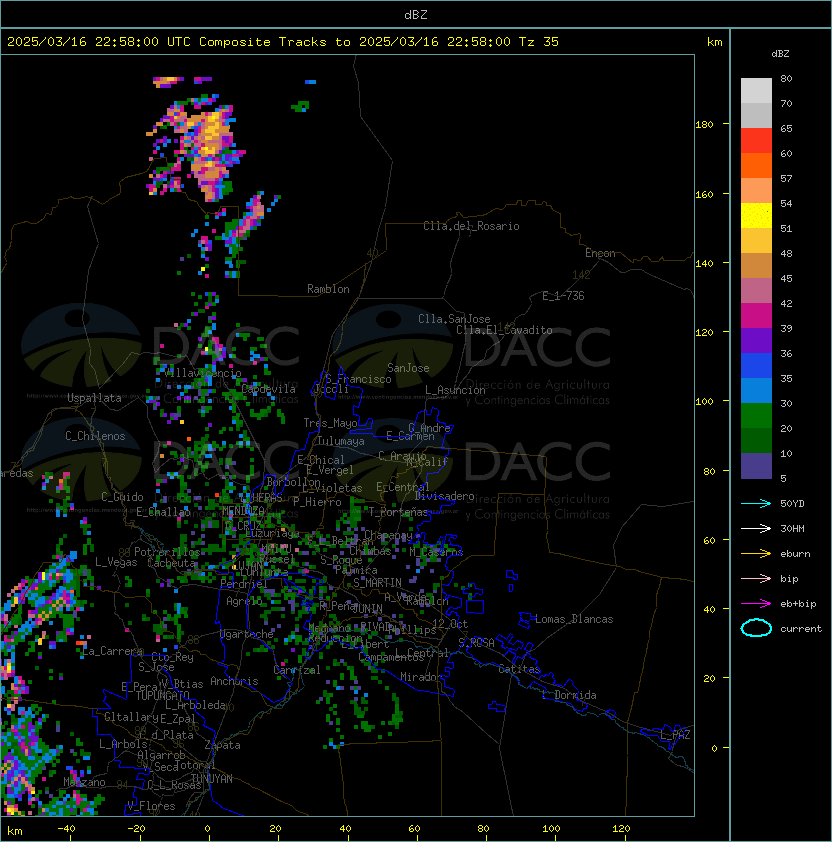Pick the light grey top swatch of scale

756,91
